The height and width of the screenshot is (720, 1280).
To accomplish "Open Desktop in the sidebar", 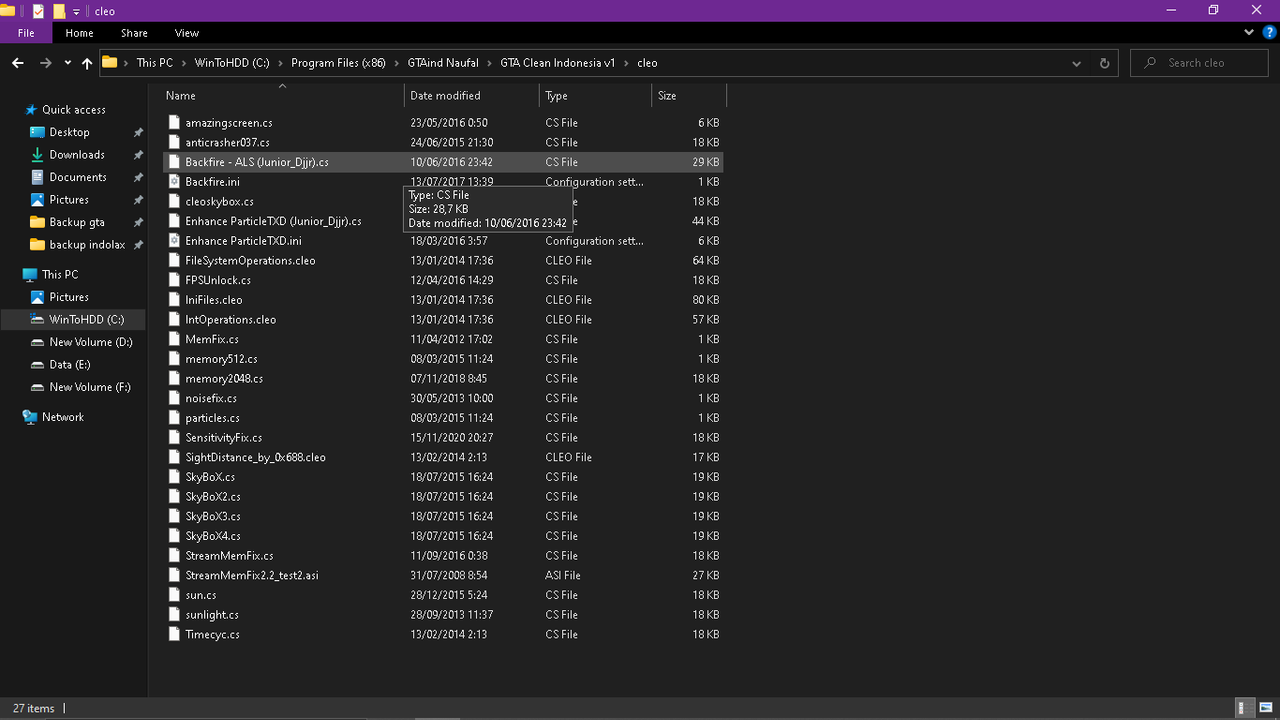I will point(69,132).
